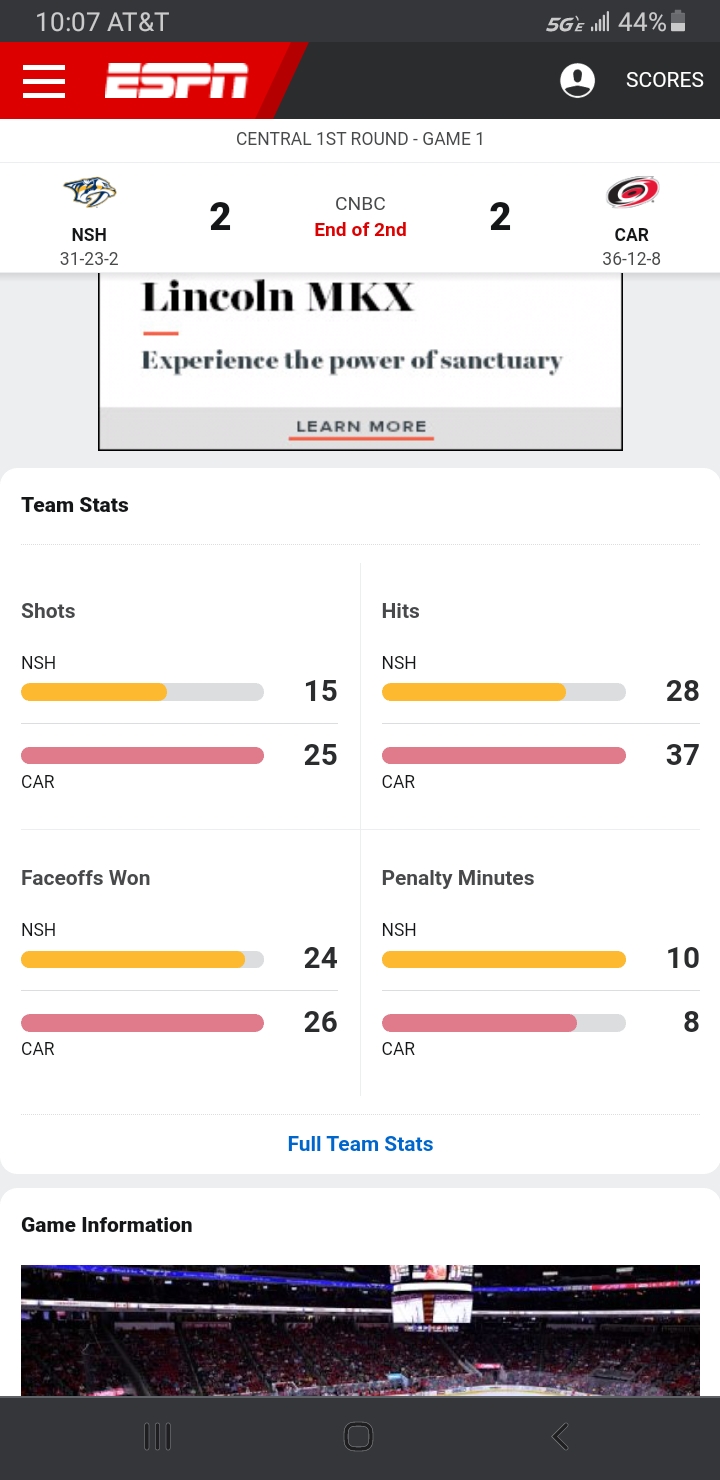Open the Android recent apps button
Screen dimensions: 720x1480
(x=158, y=1437)
